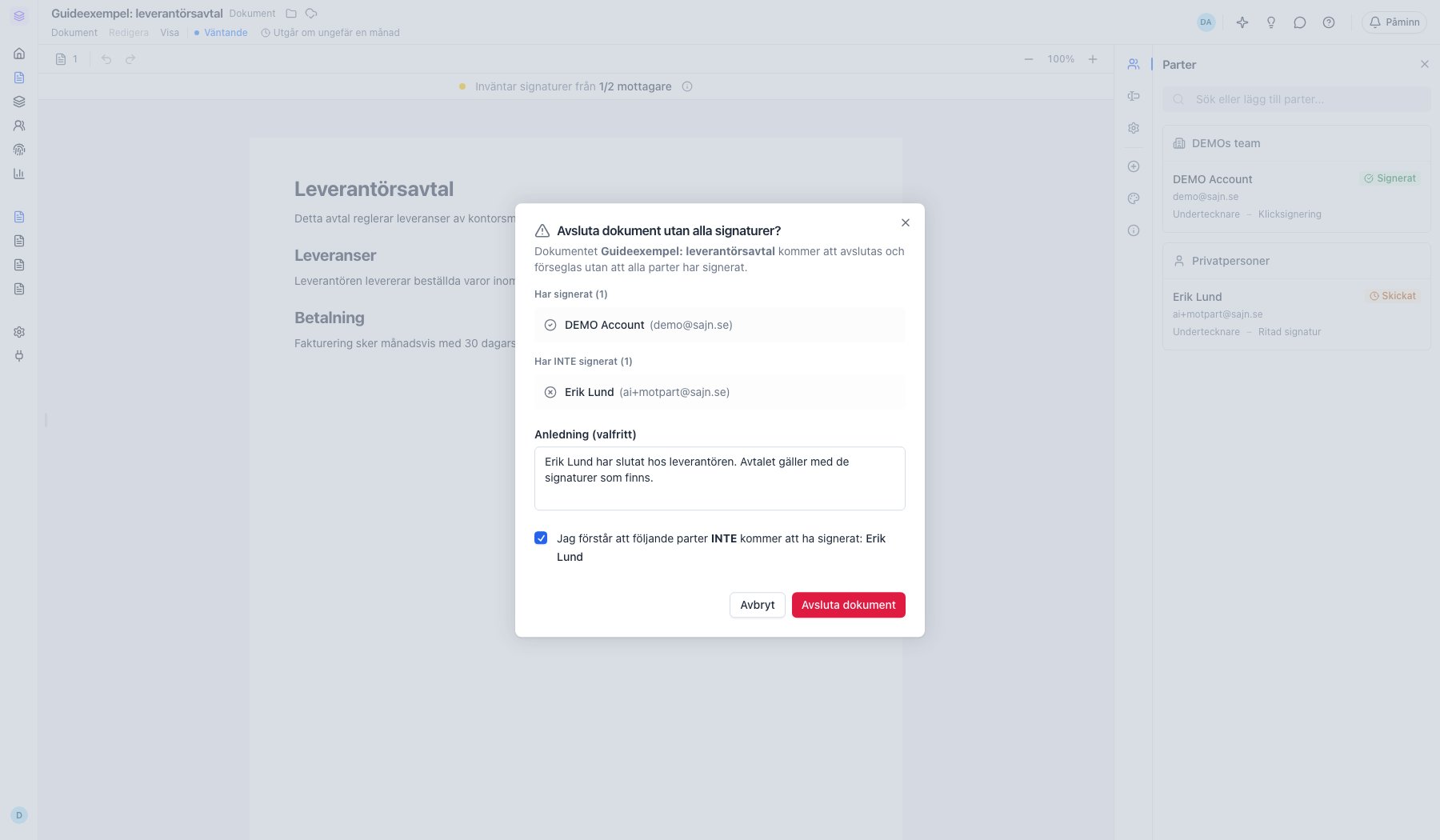Click the 100% zoom level value
The height and width of the screenshot is (840, 1440).
tap(1061, 59)
